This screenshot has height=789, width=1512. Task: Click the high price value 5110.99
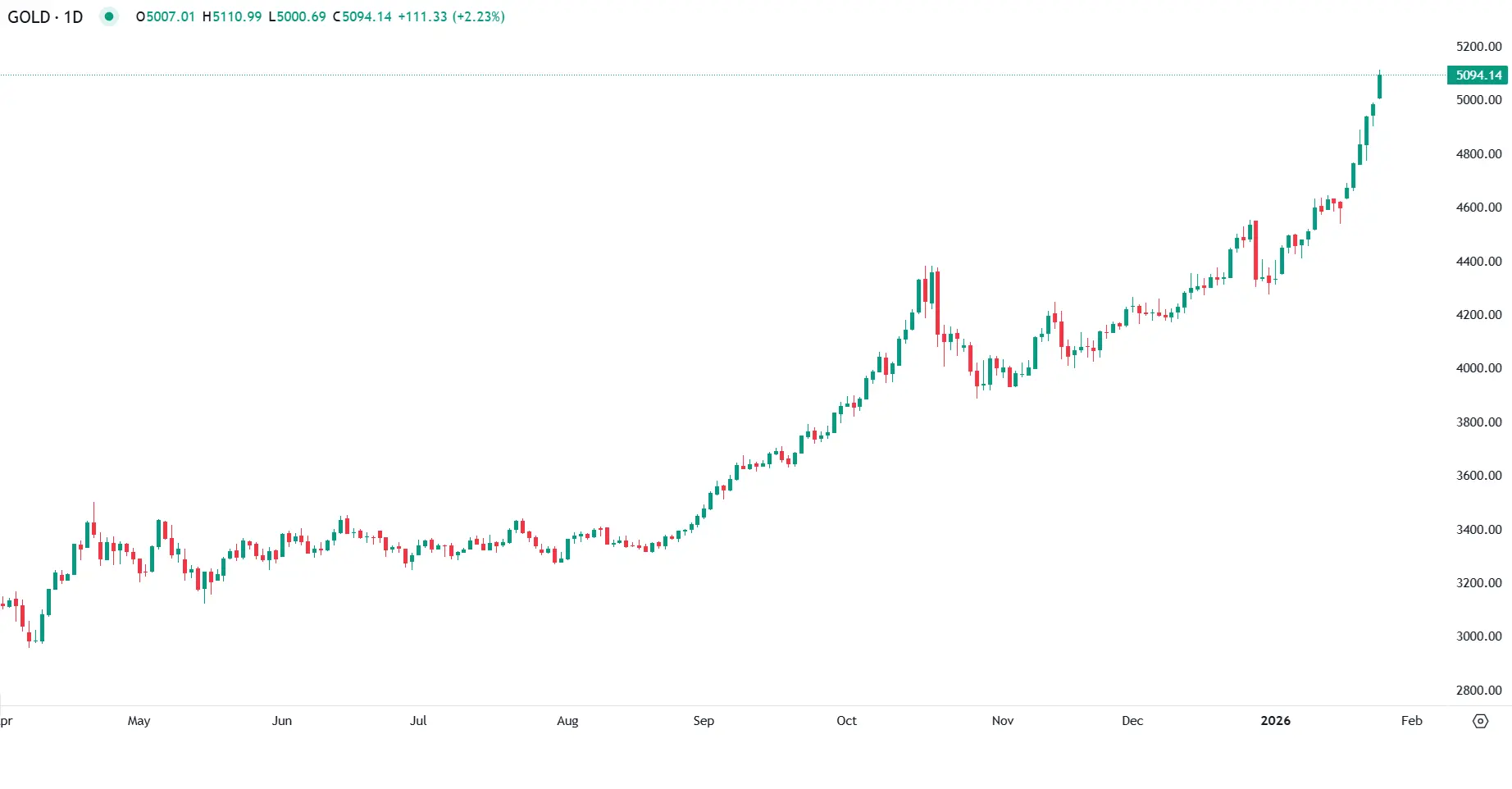(237, 16)
